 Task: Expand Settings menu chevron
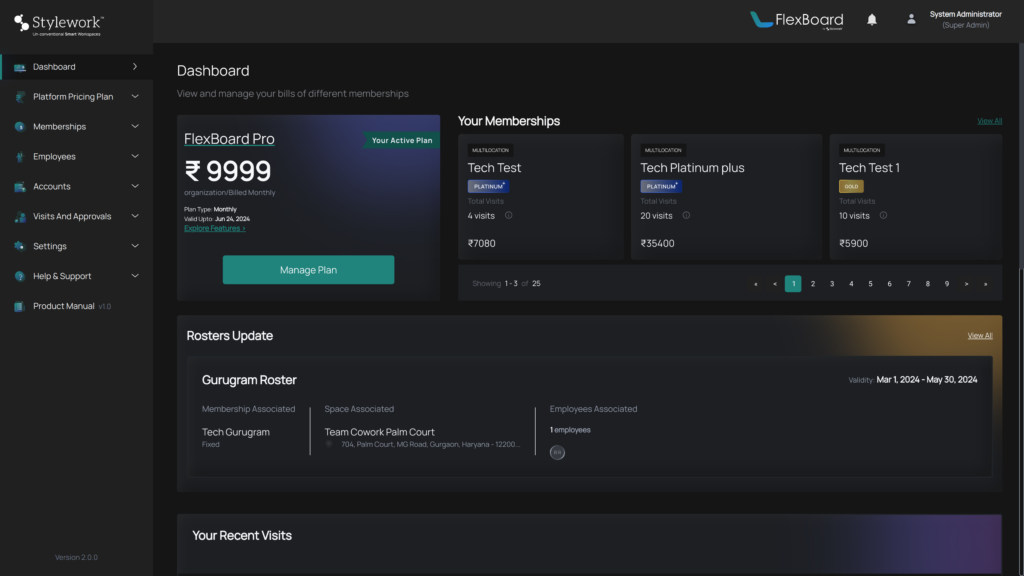[135, 246]
